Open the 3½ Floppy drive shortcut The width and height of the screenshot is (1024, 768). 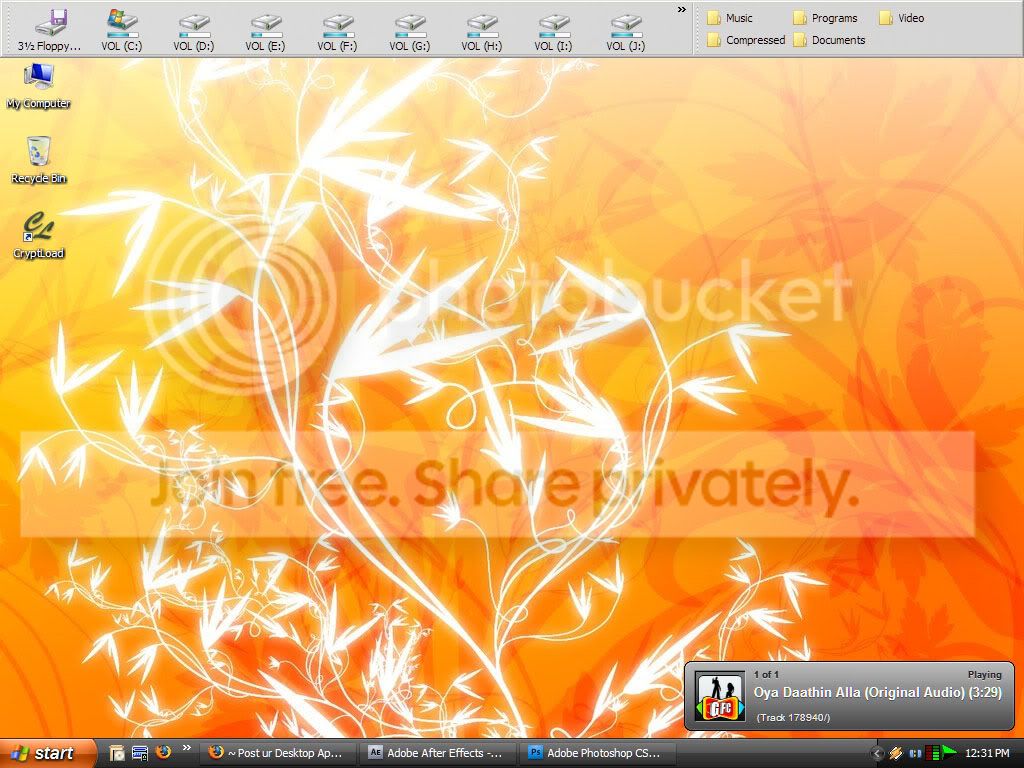pos(50,29)
